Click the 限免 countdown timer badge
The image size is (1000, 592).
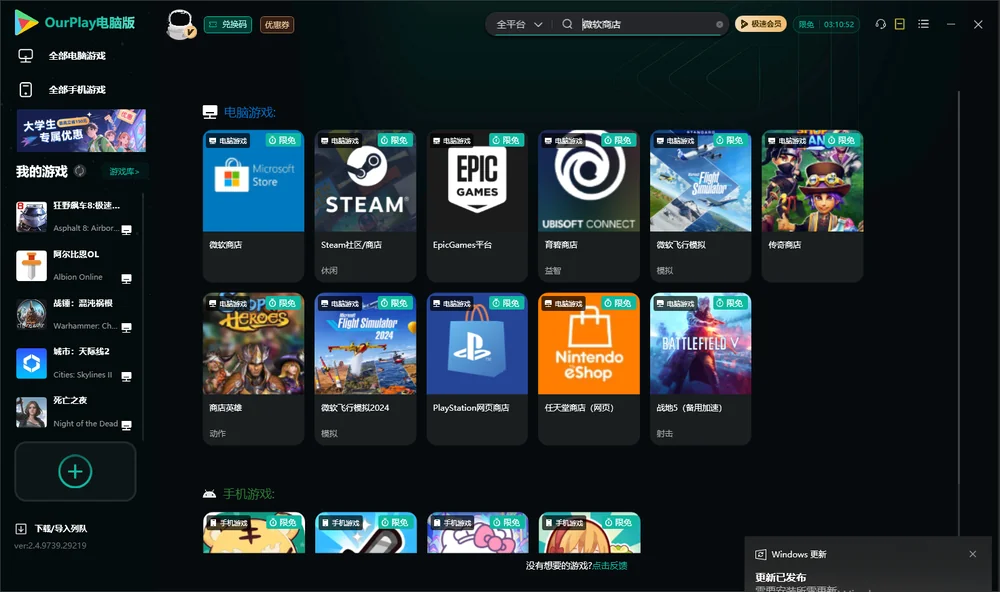[x=827, y=24]
